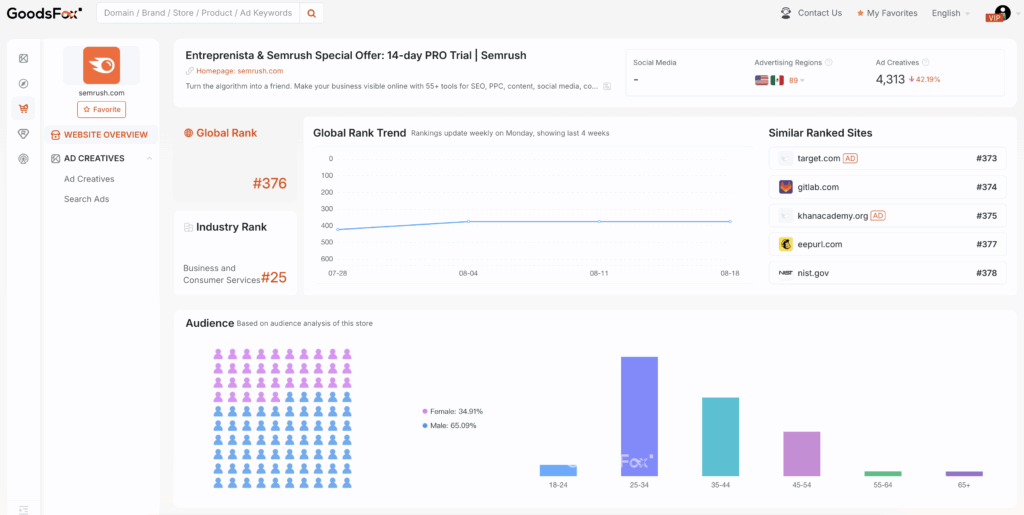Open the Ad Creatives sub-item

point(89,179)
